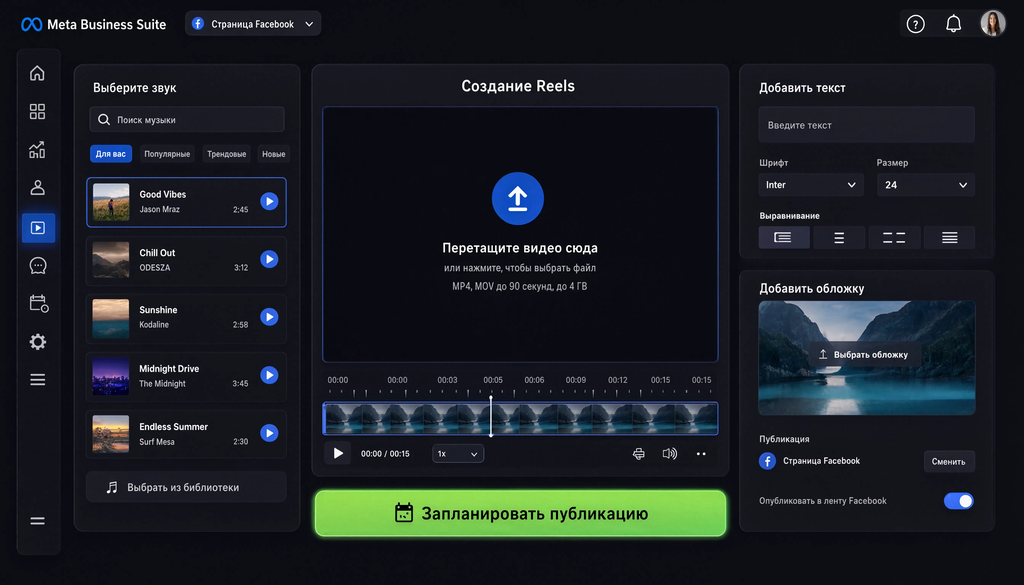Open the Страница Facebook dropdown in header

point(253,24)
